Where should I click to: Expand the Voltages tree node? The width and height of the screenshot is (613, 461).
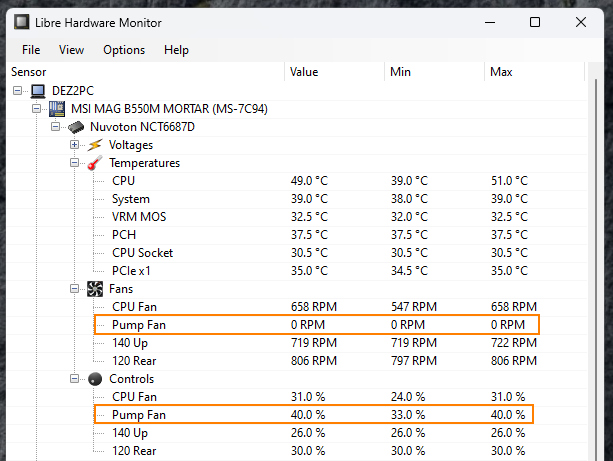(x=74, y=145)
